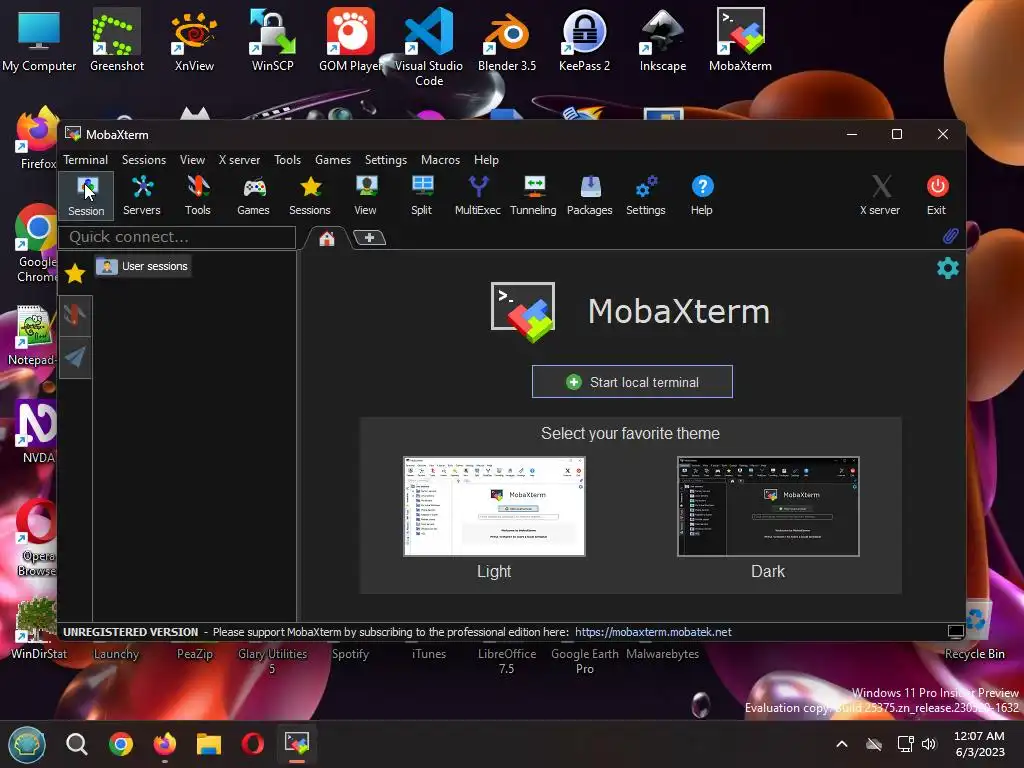Open the GOM Player desktop shortcut

click(351, 40)
